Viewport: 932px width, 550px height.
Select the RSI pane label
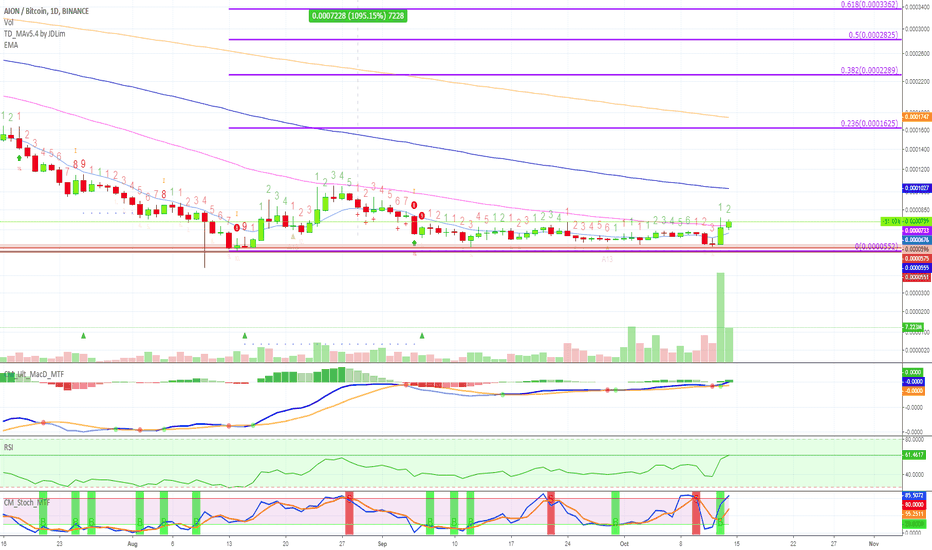point(8,447)
